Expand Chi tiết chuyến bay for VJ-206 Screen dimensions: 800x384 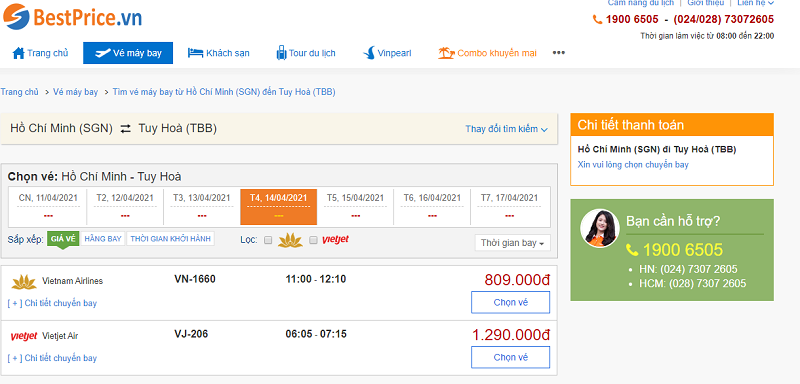(x=52, y=358)
